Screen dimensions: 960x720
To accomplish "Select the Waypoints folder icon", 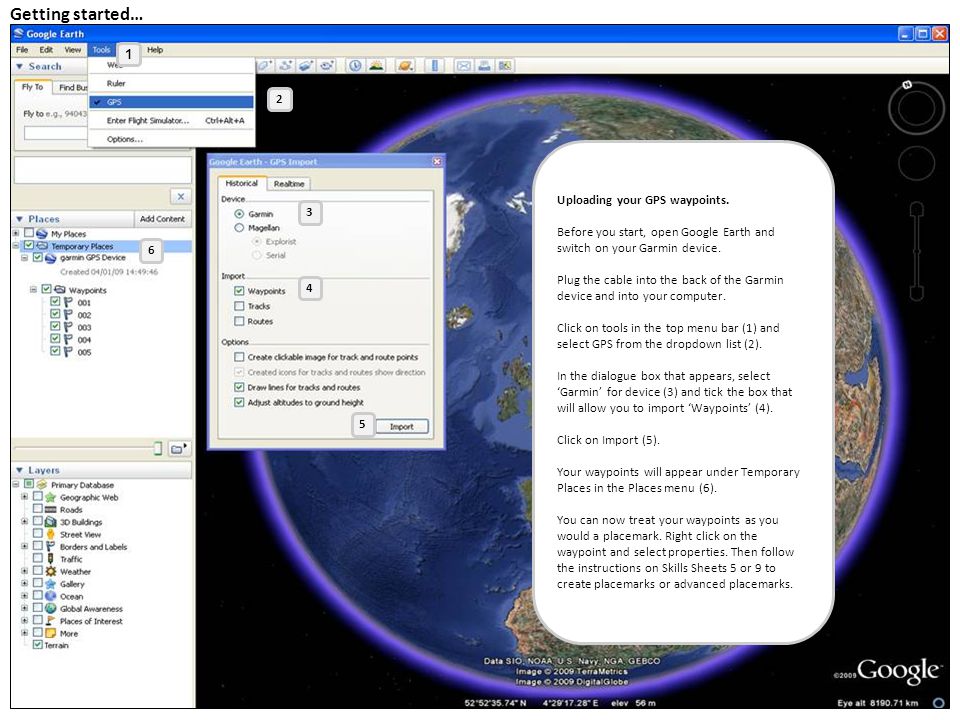I will 60,290.
